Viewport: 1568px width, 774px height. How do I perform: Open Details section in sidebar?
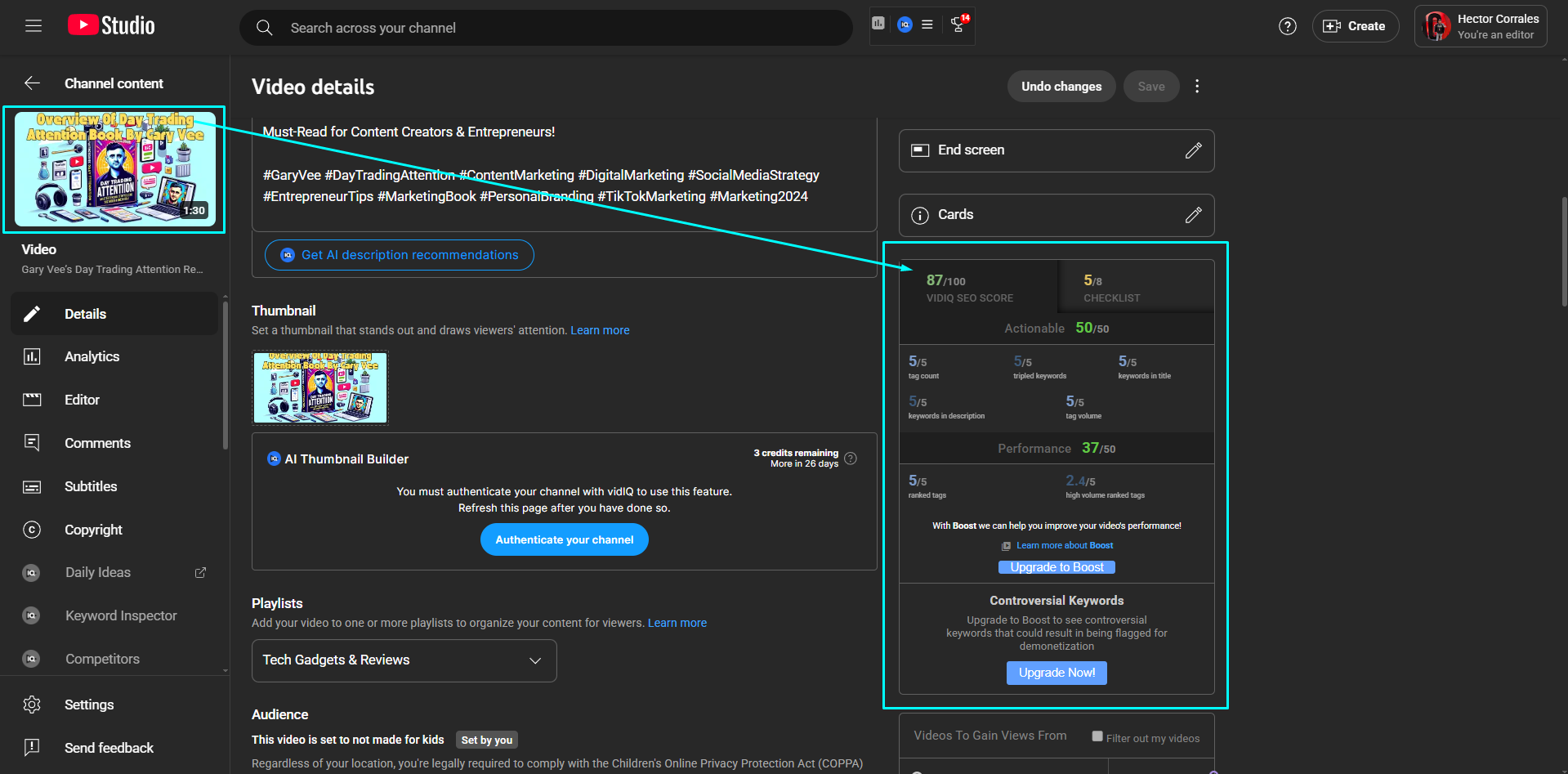[114, 314]
